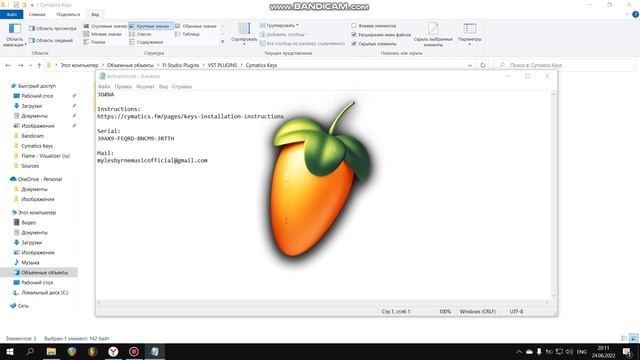Toggle file name extensions checkbox
The height and width of the screenshot is (360, 640).
[x=354, y=35]
